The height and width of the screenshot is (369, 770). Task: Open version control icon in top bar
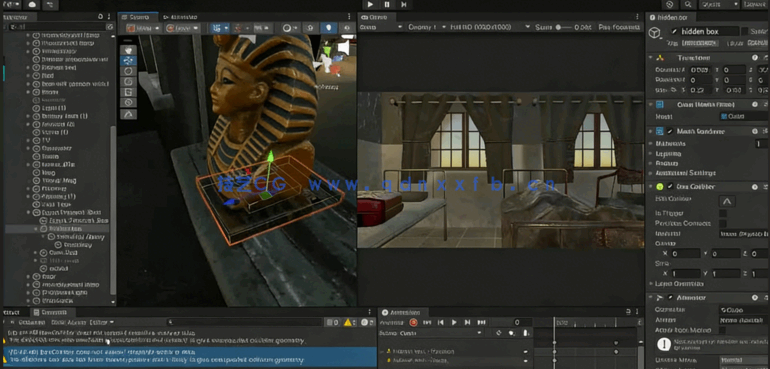[x=49, y=4]
